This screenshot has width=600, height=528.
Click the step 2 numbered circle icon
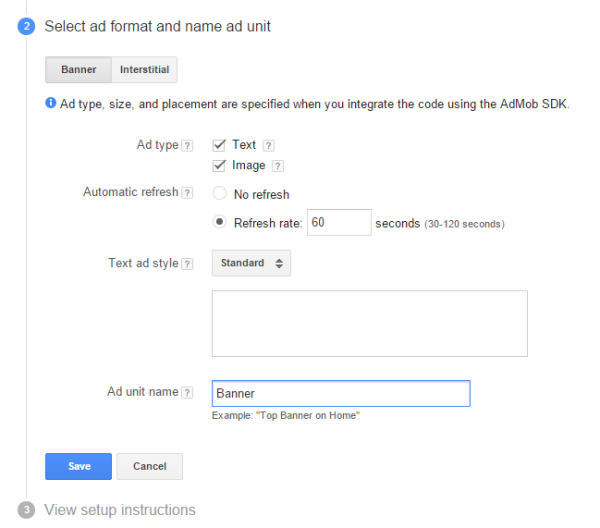(27, 26)
